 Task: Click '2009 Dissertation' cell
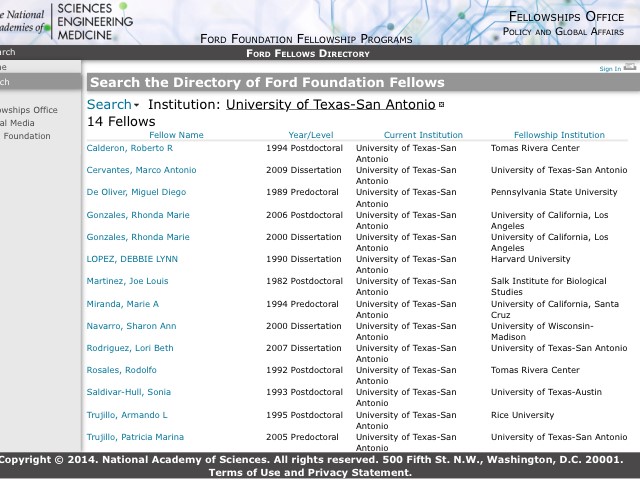coord(304,170)
